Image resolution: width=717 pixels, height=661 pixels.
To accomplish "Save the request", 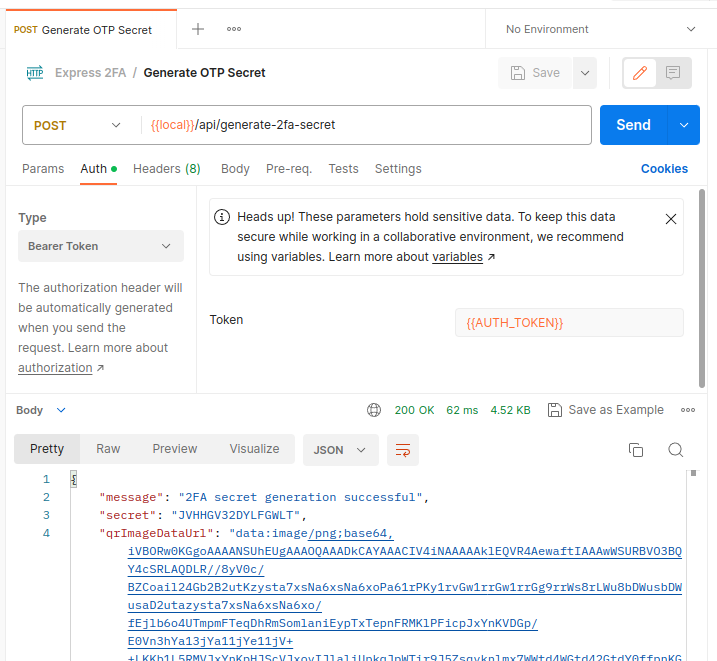I will click(535, 73).
